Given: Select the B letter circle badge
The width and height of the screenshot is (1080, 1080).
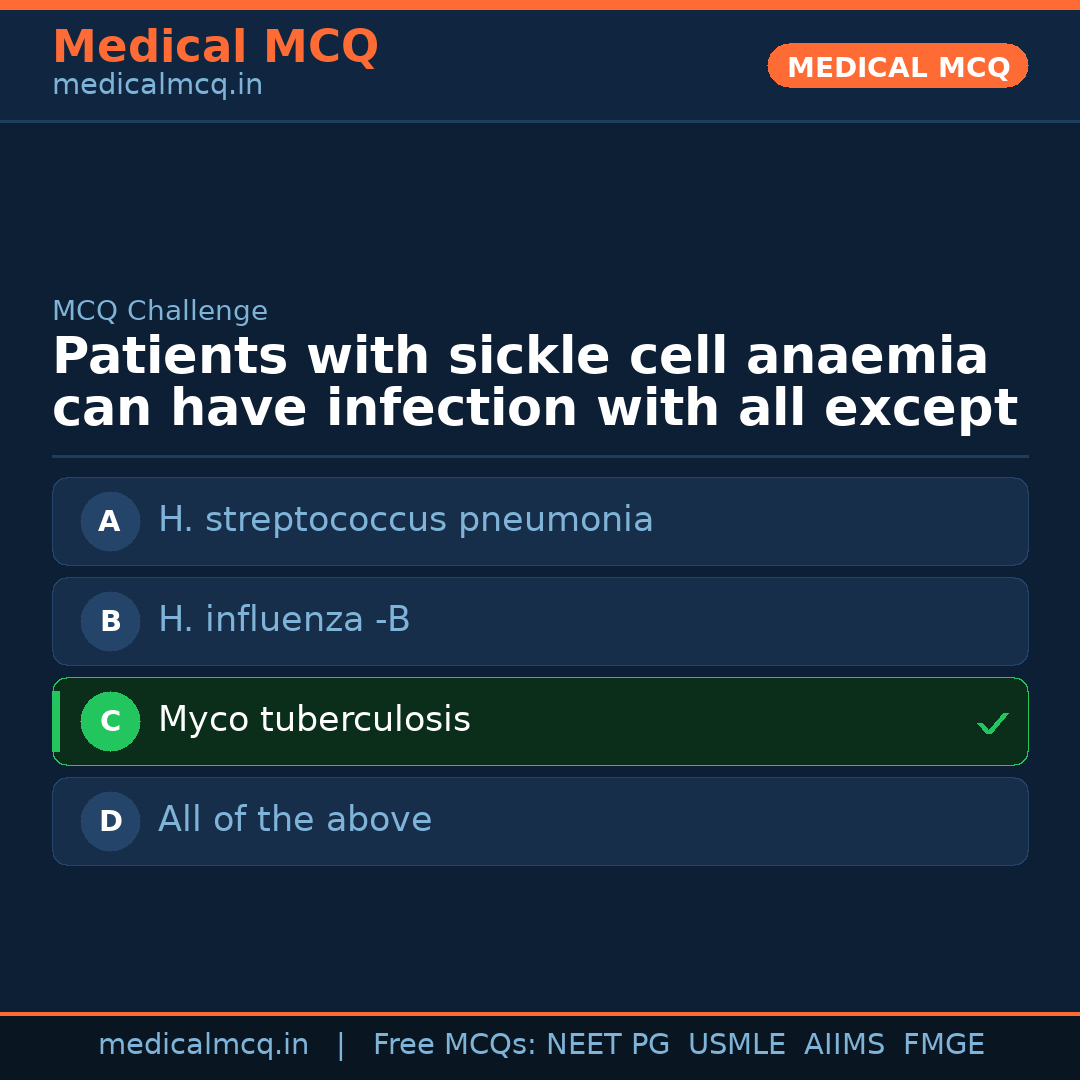Looking at the screenshot, I should pyautogui.click(x=110, y=621).
